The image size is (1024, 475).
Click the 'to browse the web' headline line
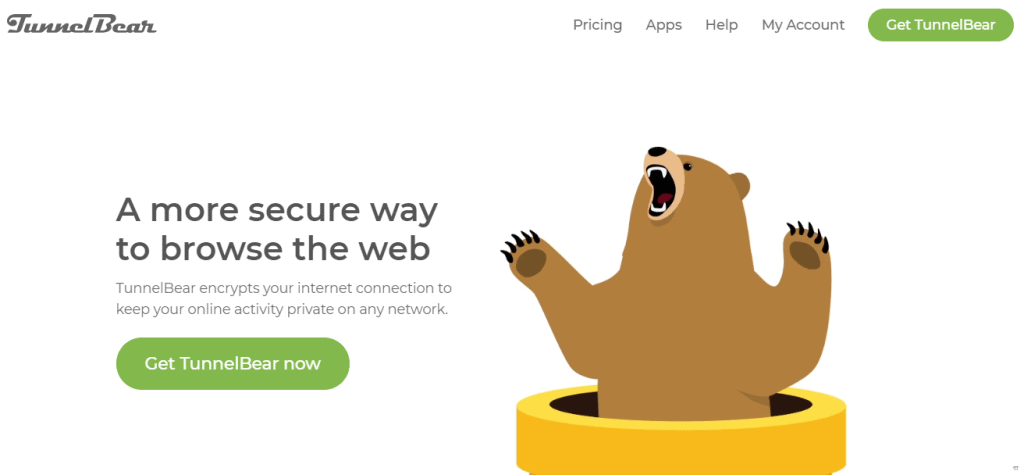tap(273, 249)
